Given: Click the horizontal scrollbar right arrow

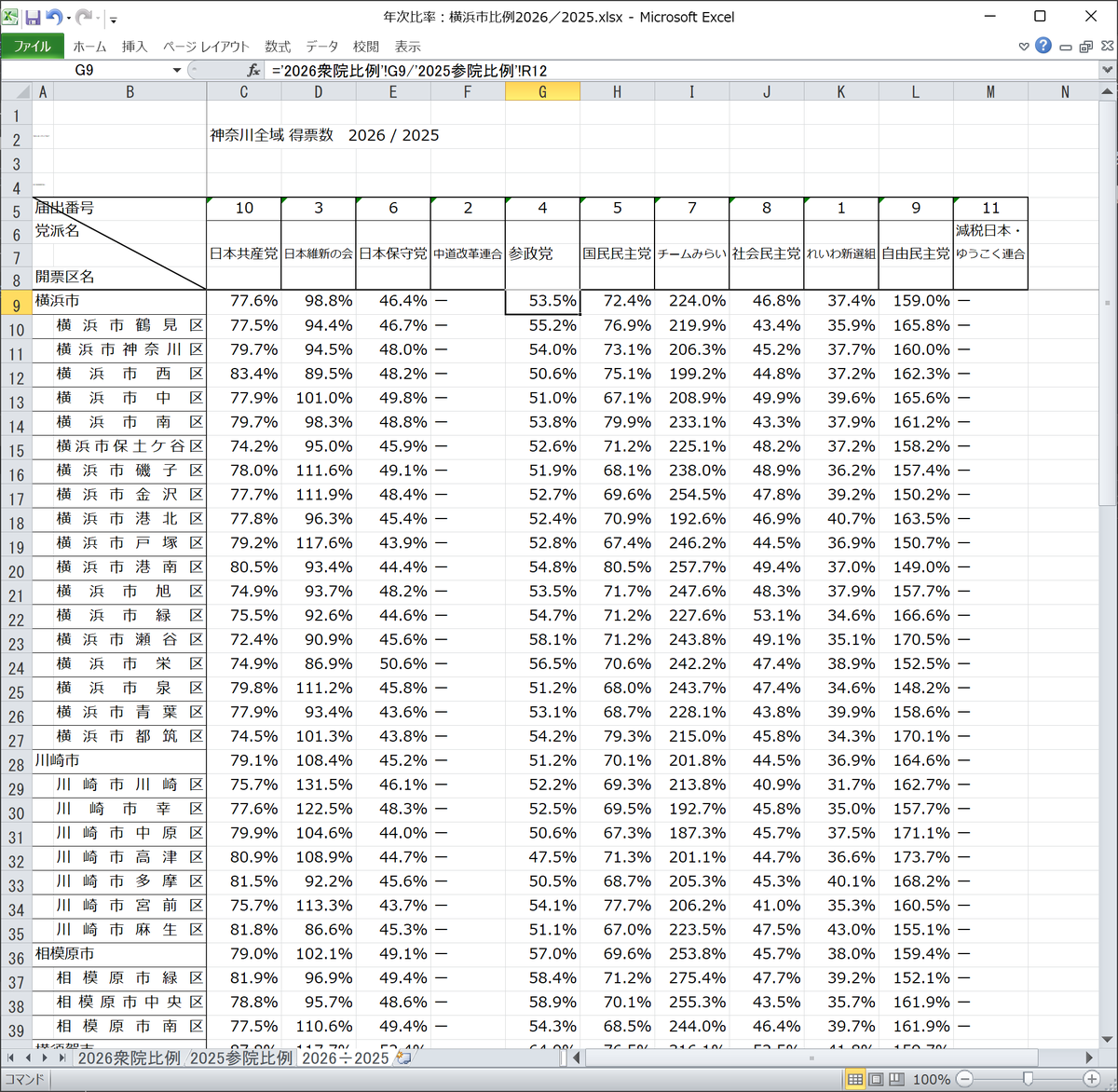Looking at the screenshot, I should tap(1090, 1058).
